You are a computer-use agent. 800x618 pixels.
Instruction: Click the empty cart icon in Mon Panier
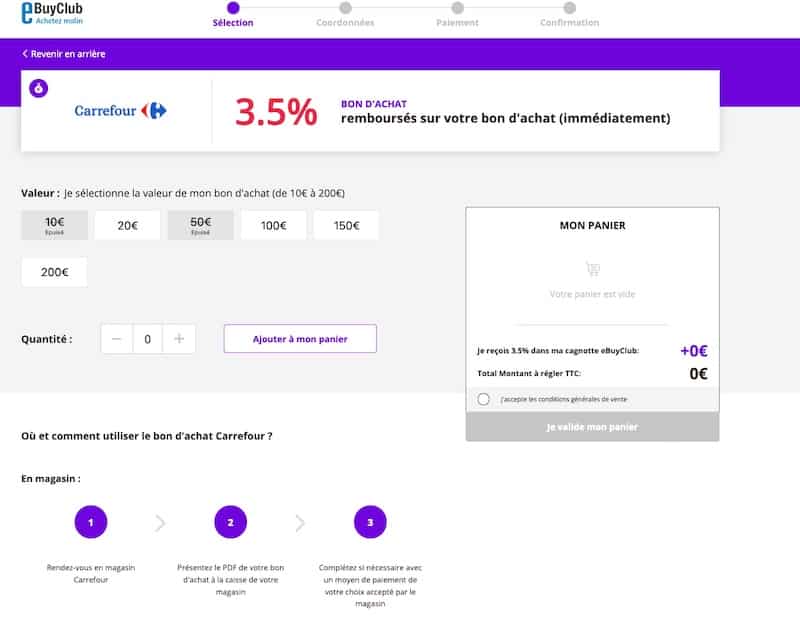(592, 268)
